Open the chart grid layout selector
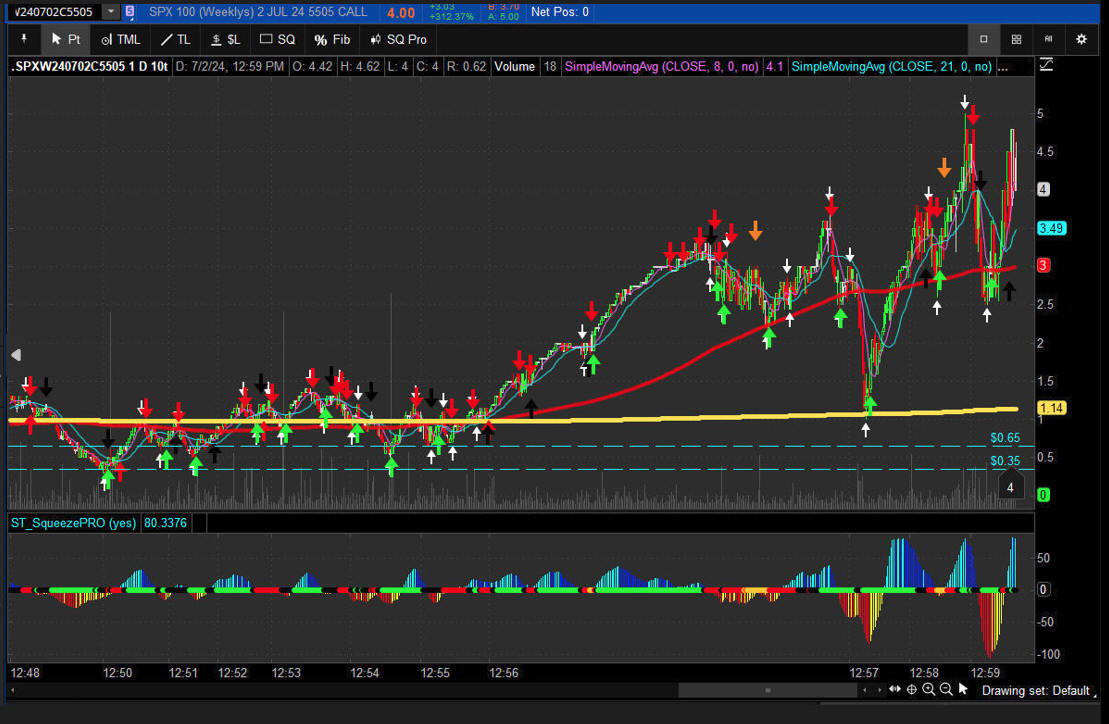The width and height of the screenshot is (1109, 724). [x=1016, y=39]
